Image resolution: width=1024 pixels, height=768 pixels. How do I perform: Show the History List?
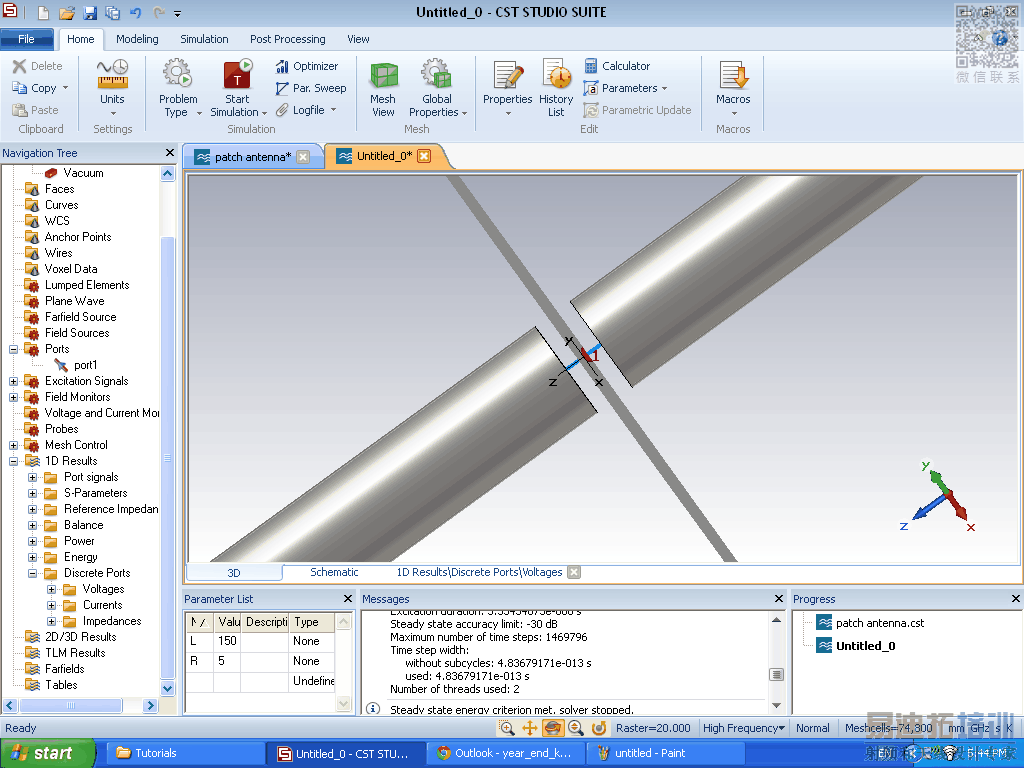pos(556,88)
